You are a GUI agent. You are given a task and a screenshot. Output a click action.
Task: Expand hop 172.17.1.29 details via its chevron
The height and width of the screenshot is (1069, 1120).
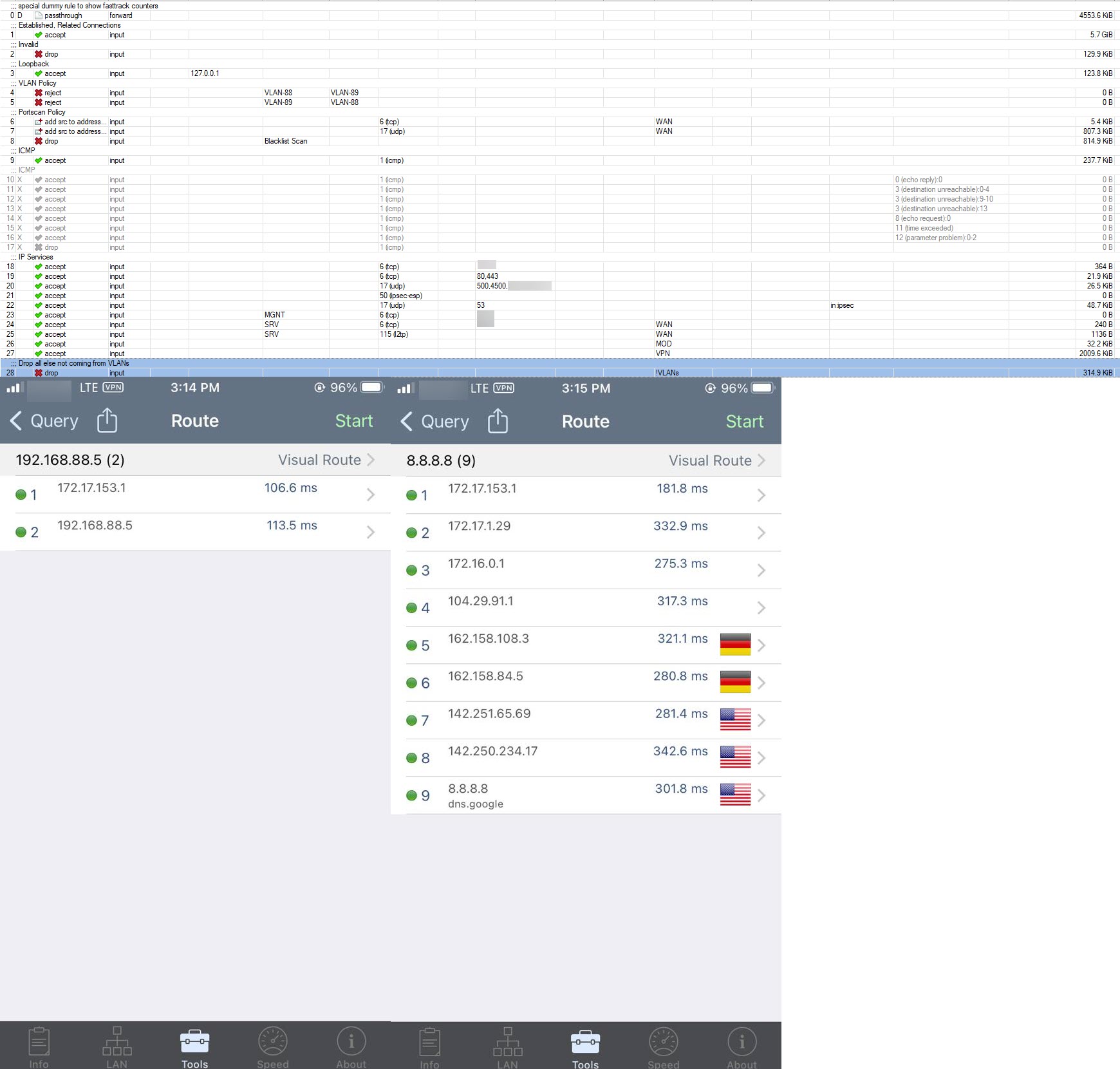click(761, 533)
